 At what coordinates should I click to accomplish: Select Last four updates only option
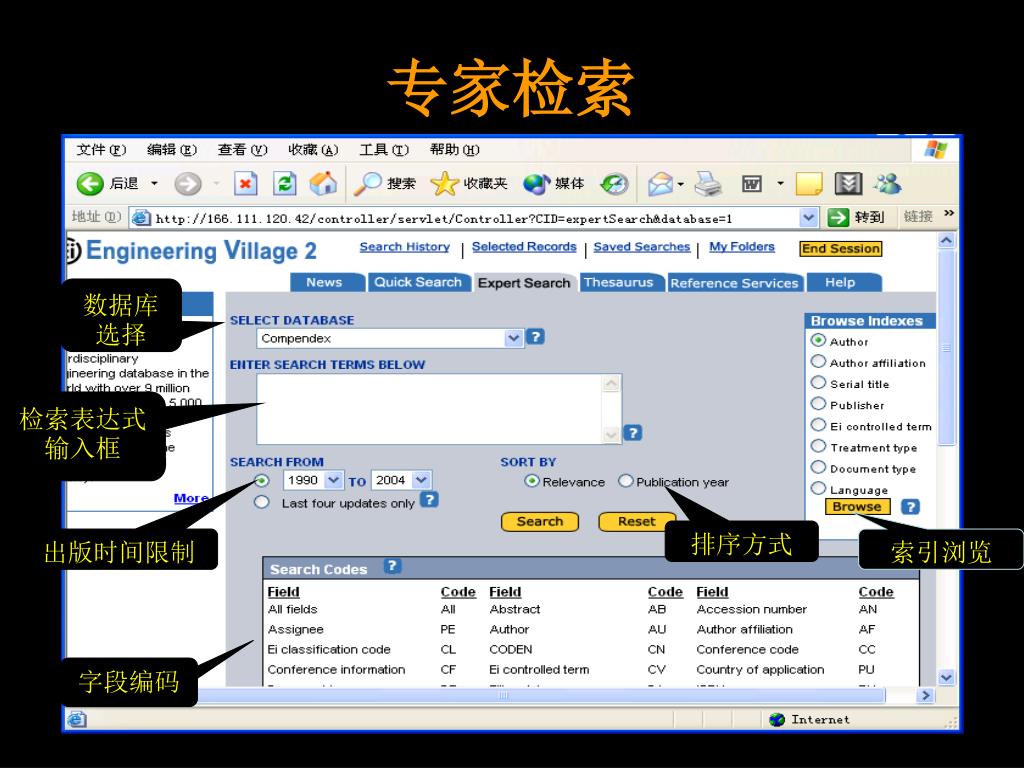[x=262, y=502]
